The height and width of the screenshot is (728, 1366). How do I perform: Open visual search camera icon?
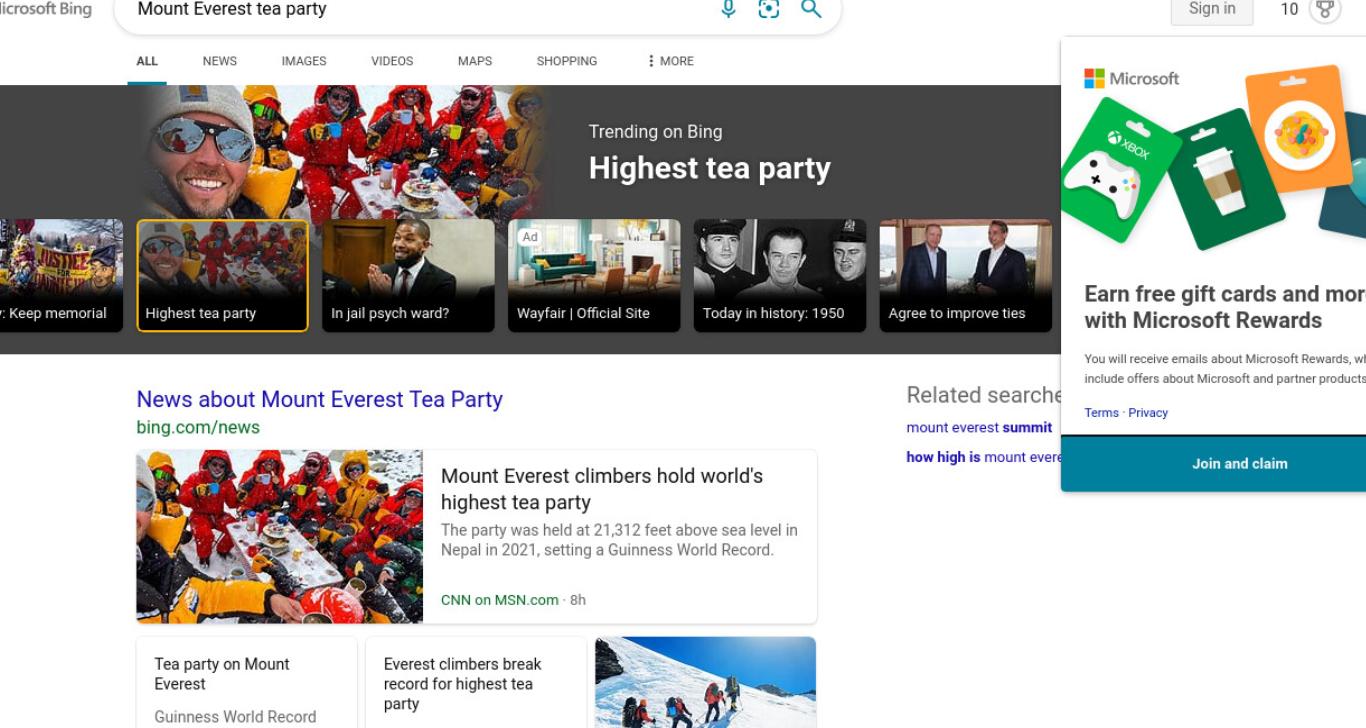tap(768, 9)
